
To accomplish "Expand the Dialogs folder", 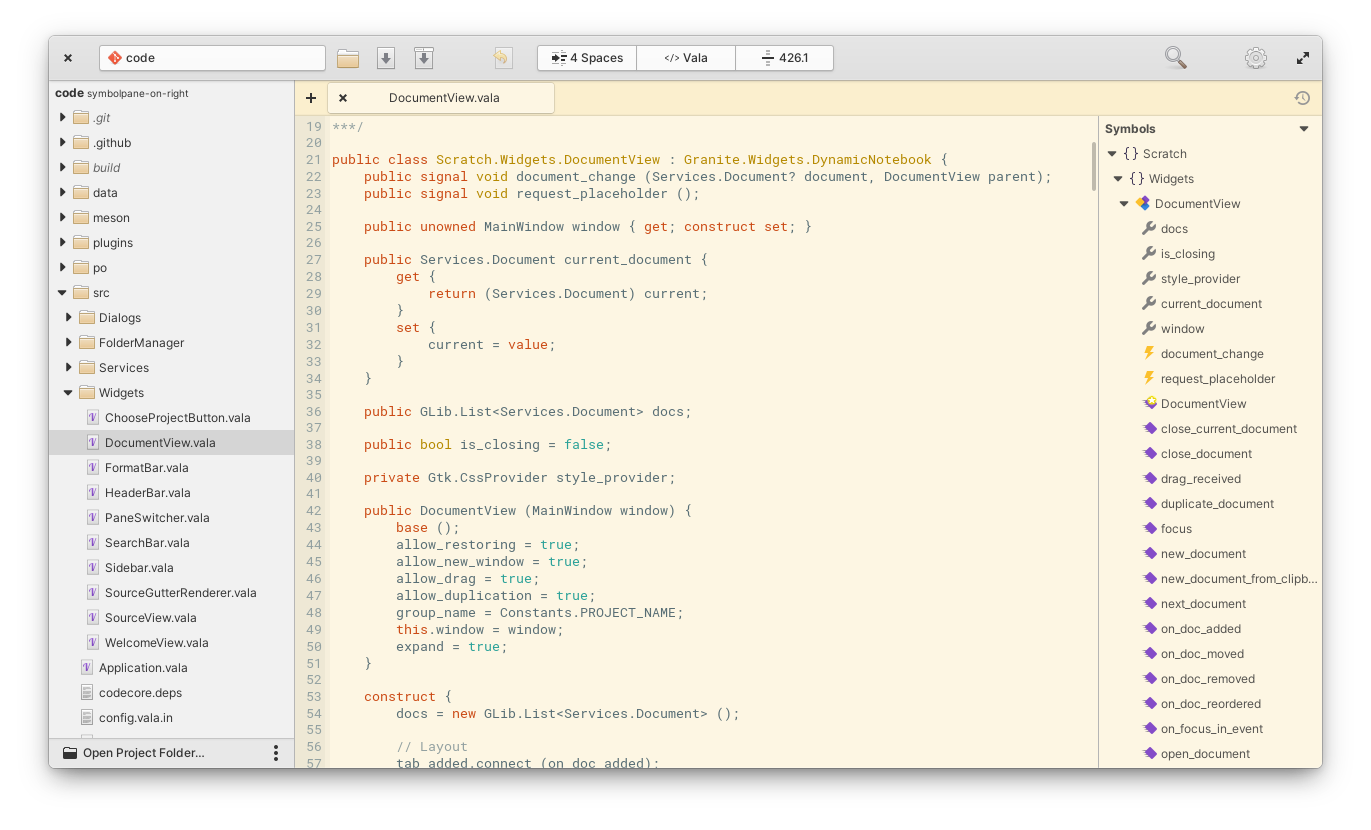I will tap(68, 317).
